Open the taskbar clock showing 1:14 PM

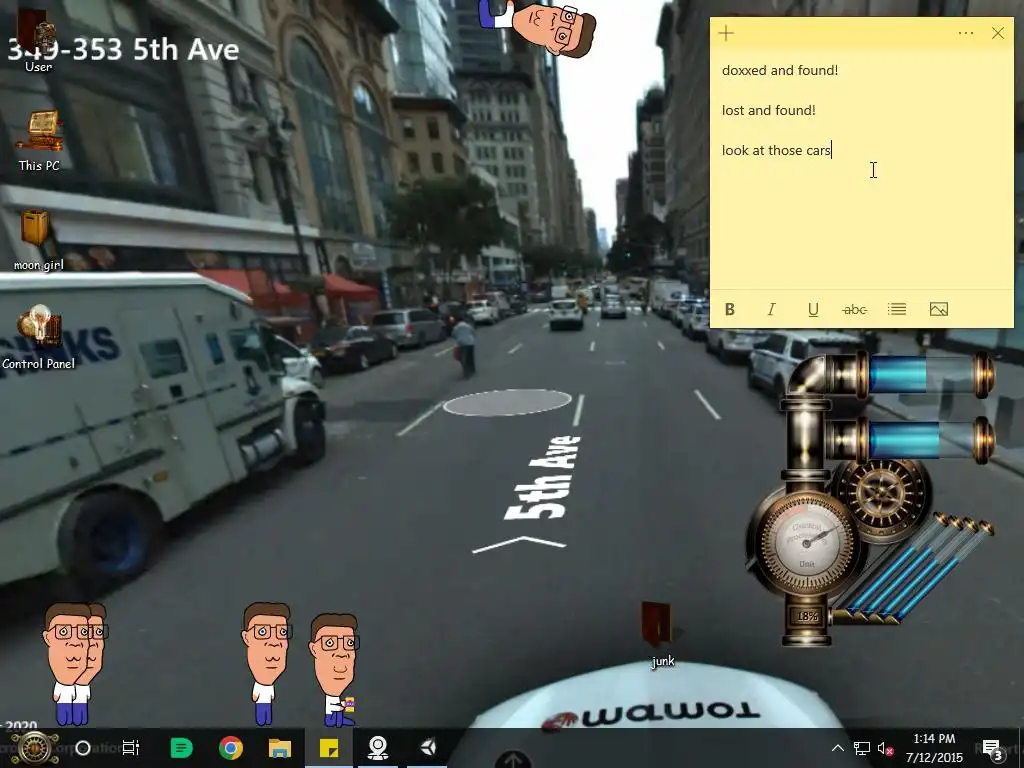[x=934, y=748]
